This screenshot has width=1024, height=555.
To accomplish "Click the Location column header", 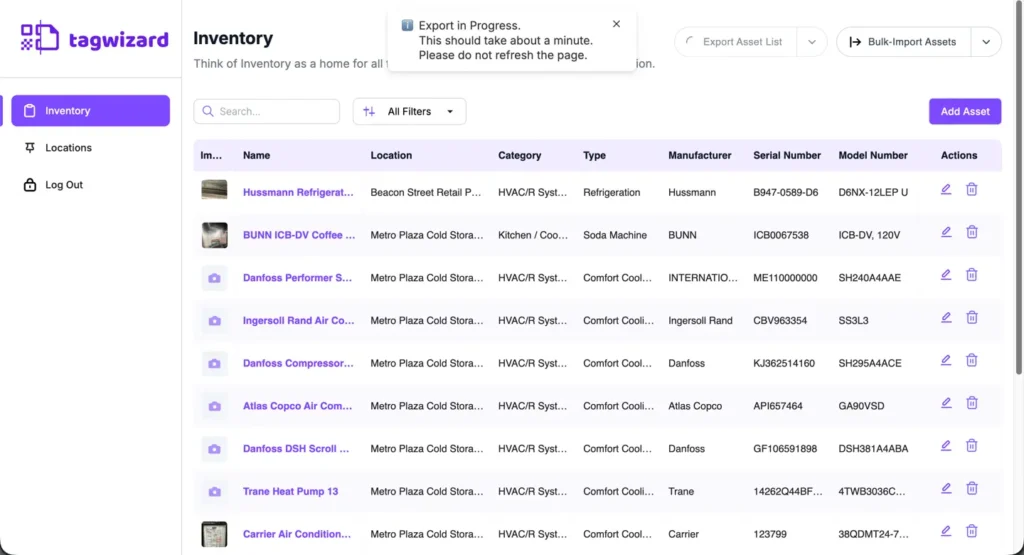I will [x=391, y=155].
